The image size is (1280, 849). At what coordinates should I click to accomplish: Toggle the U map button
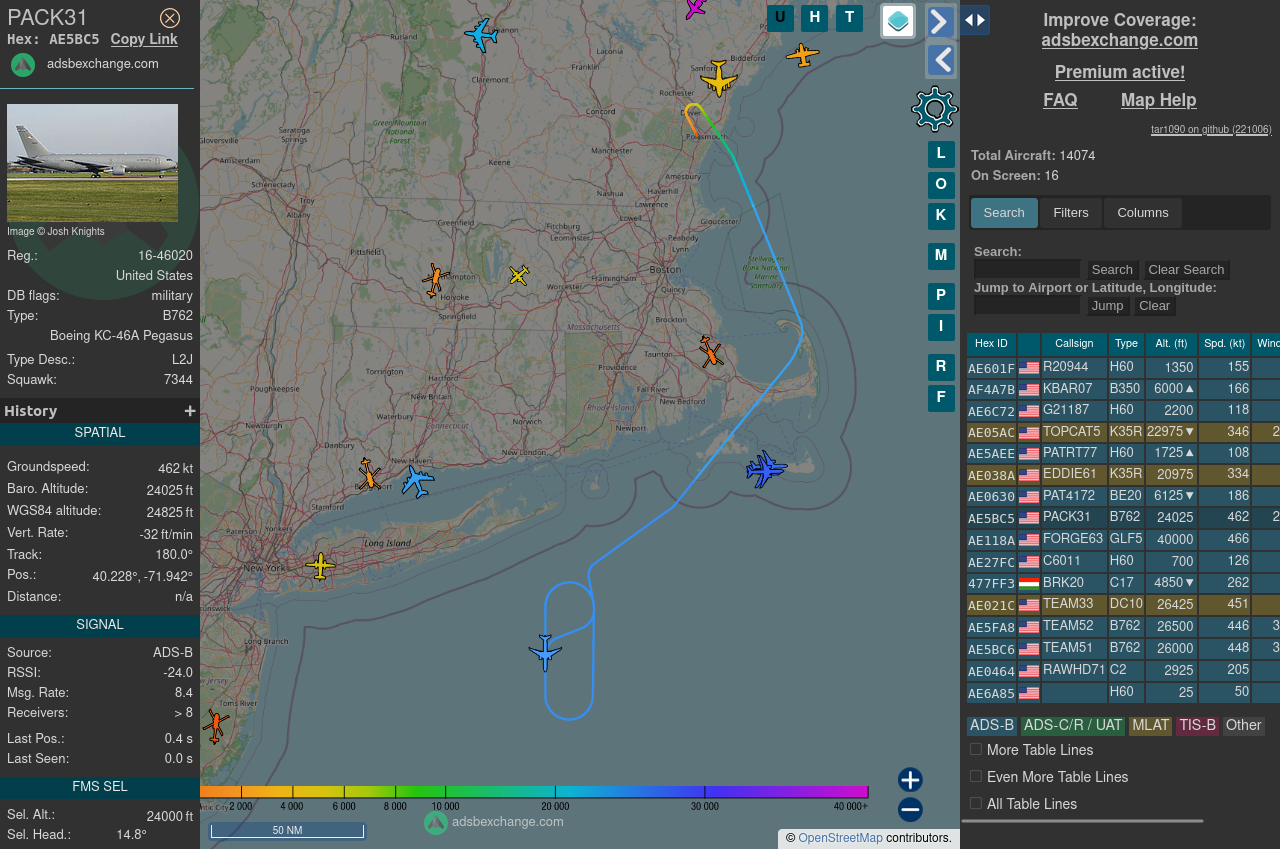click(x=780, y=17)
